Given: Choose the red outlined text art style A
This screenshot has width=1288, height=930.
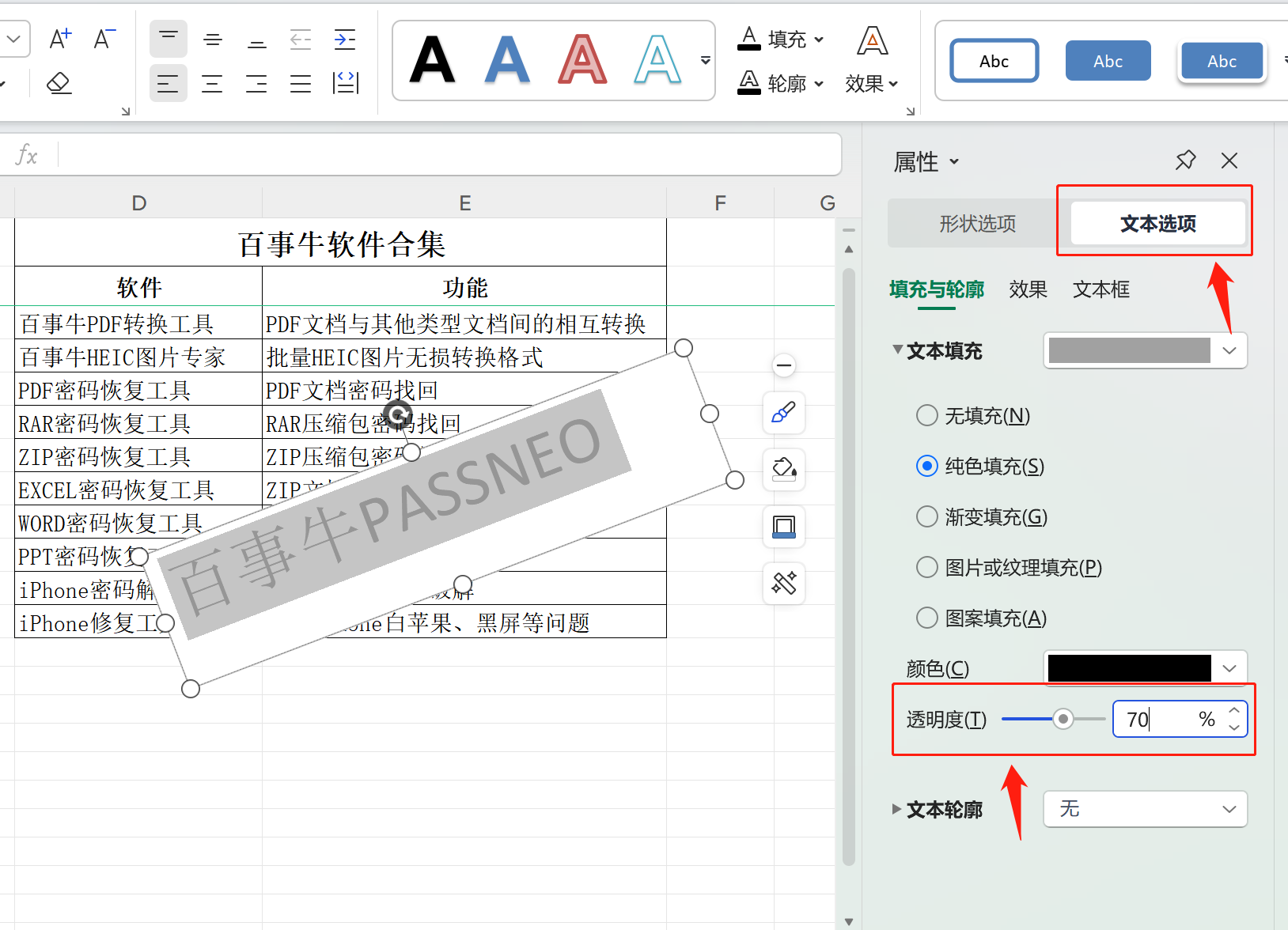Looking at the screenshot, I should pyautogui.click(x=582, y=60).
